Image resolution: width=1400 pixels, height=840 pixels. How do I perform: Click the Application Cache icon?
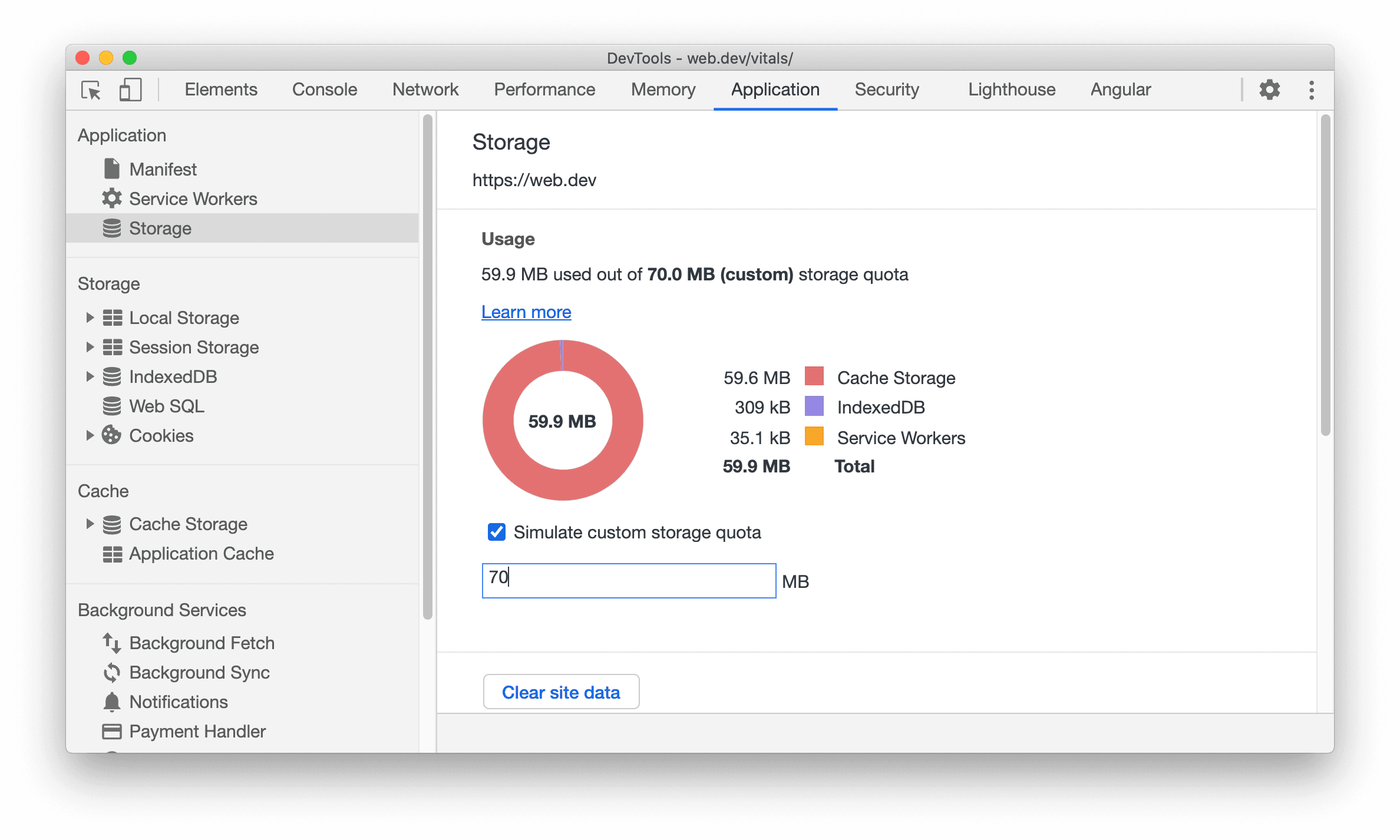pyautogui.click(x=112, y=554)
